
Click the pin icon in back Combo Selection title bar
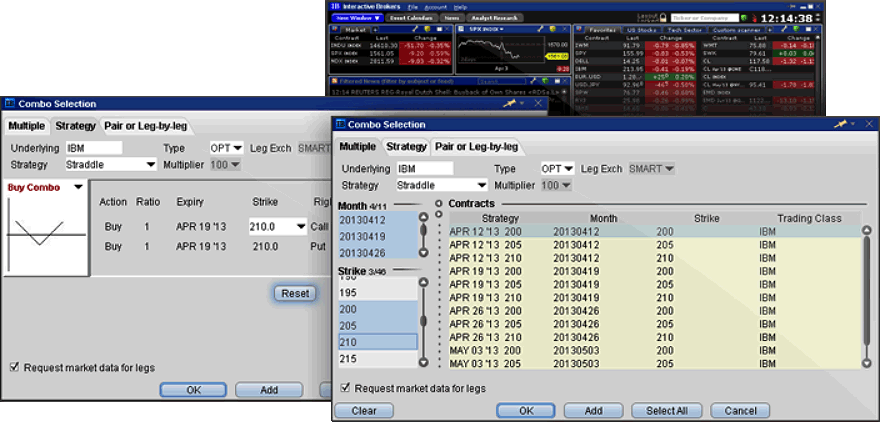(x=510, y=103)
